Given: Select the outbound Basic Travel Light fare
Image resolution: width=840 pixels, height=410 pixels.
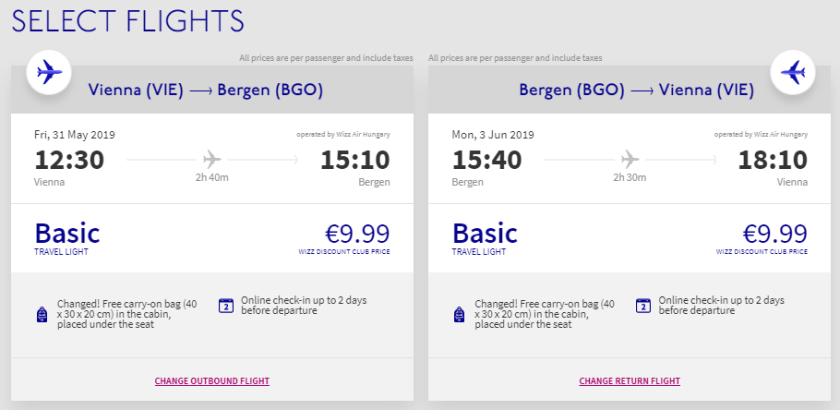Looking at the screenshot, I should pyautogui.click(x=67, y=237).
